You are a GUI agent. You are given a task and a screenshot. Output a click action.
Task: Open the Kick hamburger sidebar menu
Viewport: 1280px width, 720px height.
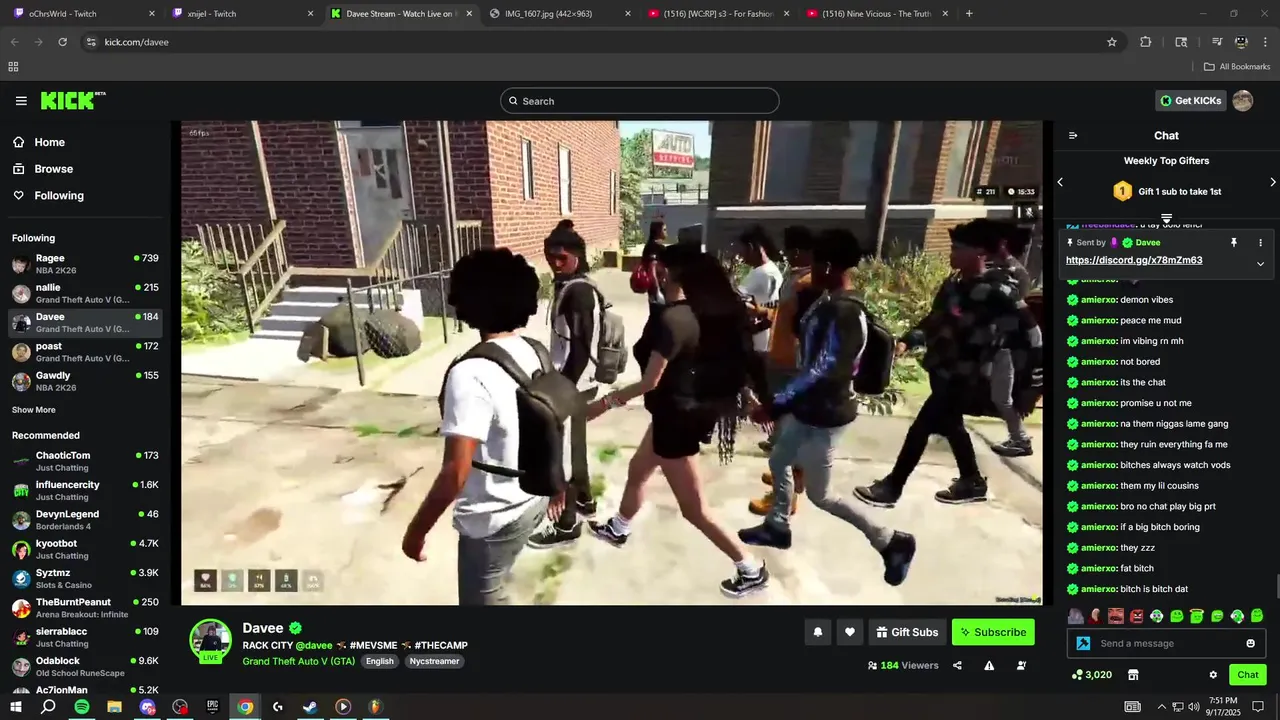click(x=21, y=101)
